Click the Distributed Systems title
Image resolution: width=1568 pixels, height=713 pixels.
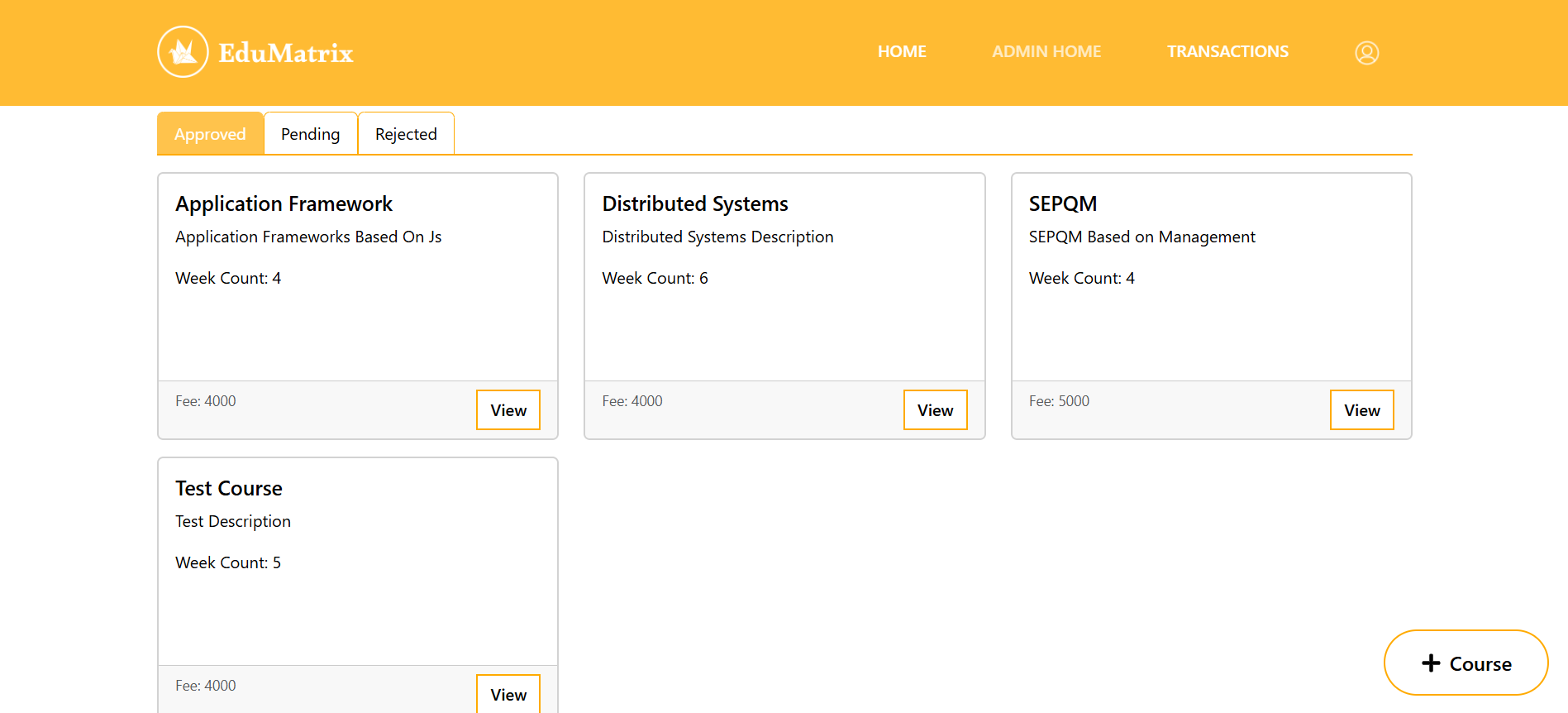coord(695,203)
